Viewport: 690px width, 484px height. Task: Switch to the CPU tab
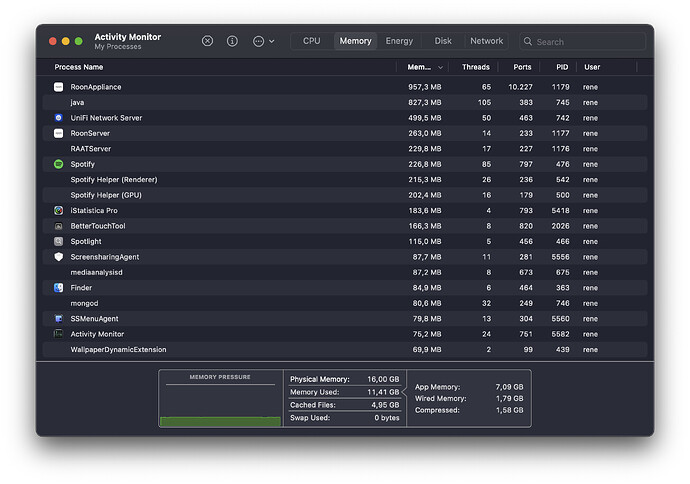click(312, 41)
